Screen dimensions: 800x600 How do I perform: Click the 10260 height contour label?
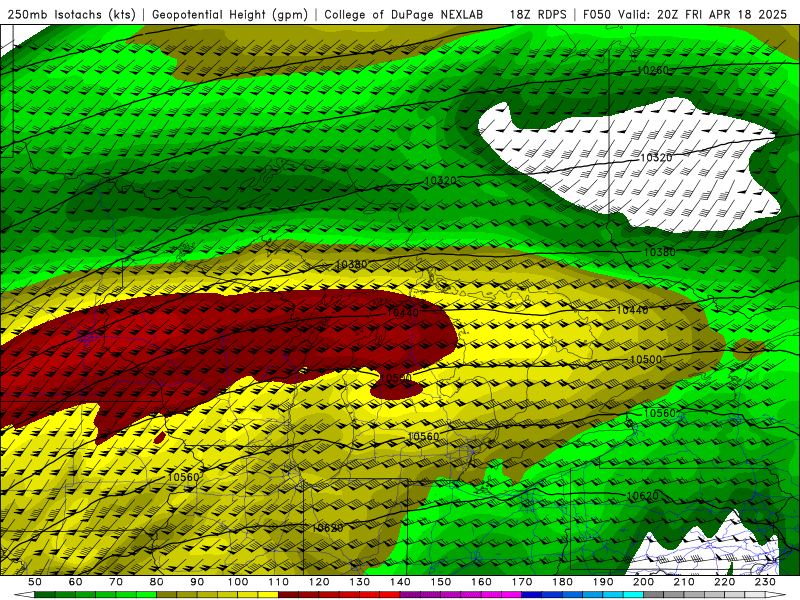click(653, 70)
